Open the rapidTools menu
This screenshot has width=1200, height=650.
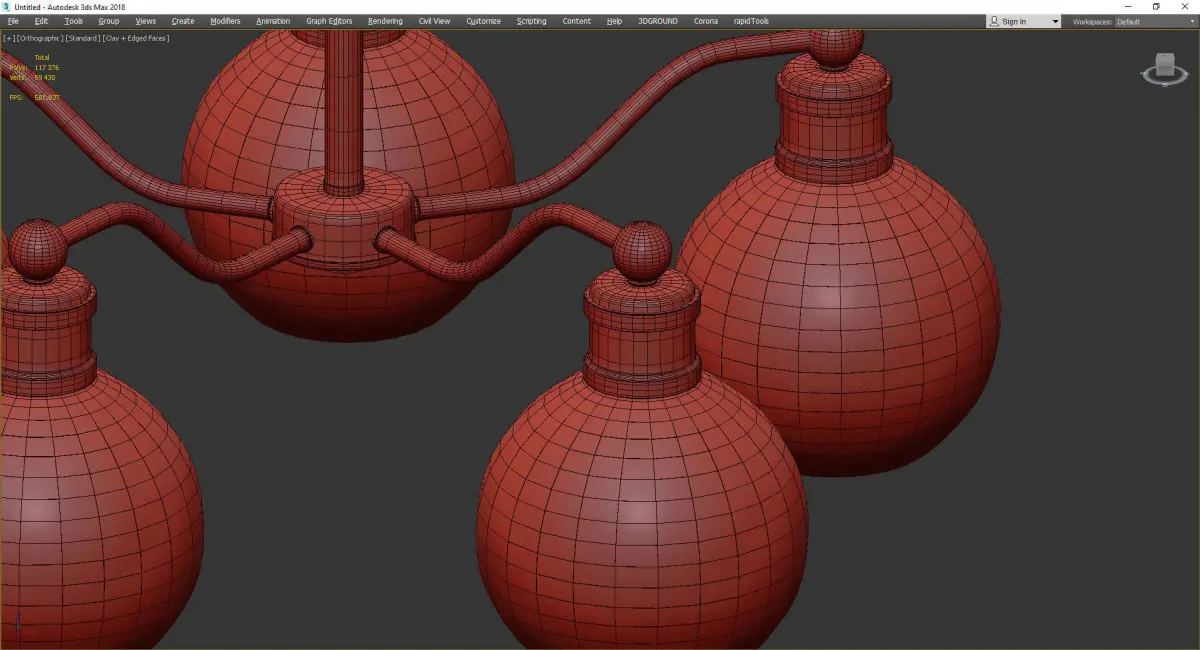click(x=751, y=21)
